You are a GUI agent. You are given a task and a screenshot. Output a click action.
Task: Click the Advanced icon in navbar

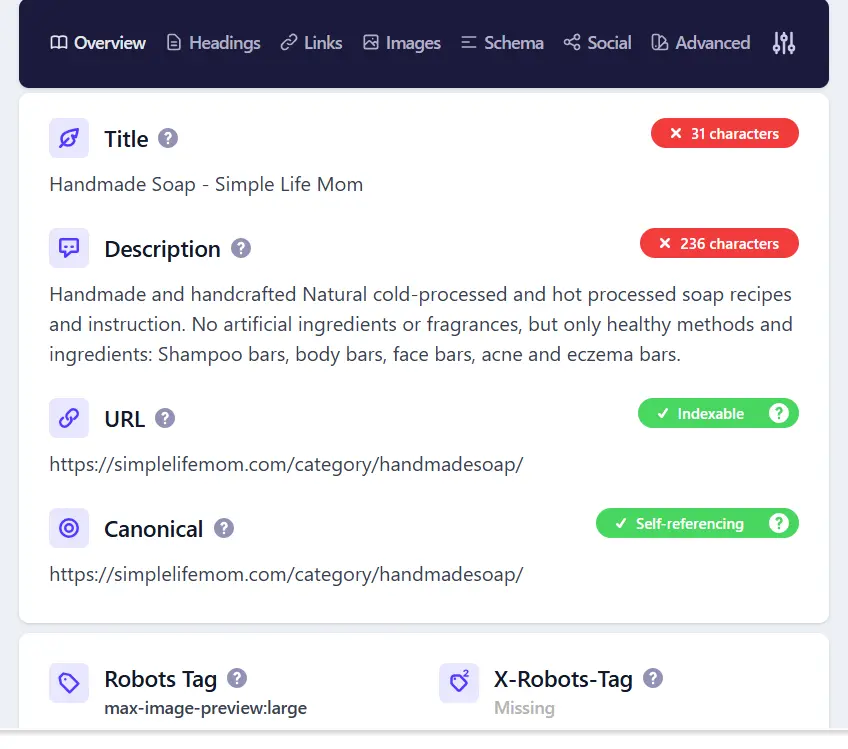click(659, 42)
